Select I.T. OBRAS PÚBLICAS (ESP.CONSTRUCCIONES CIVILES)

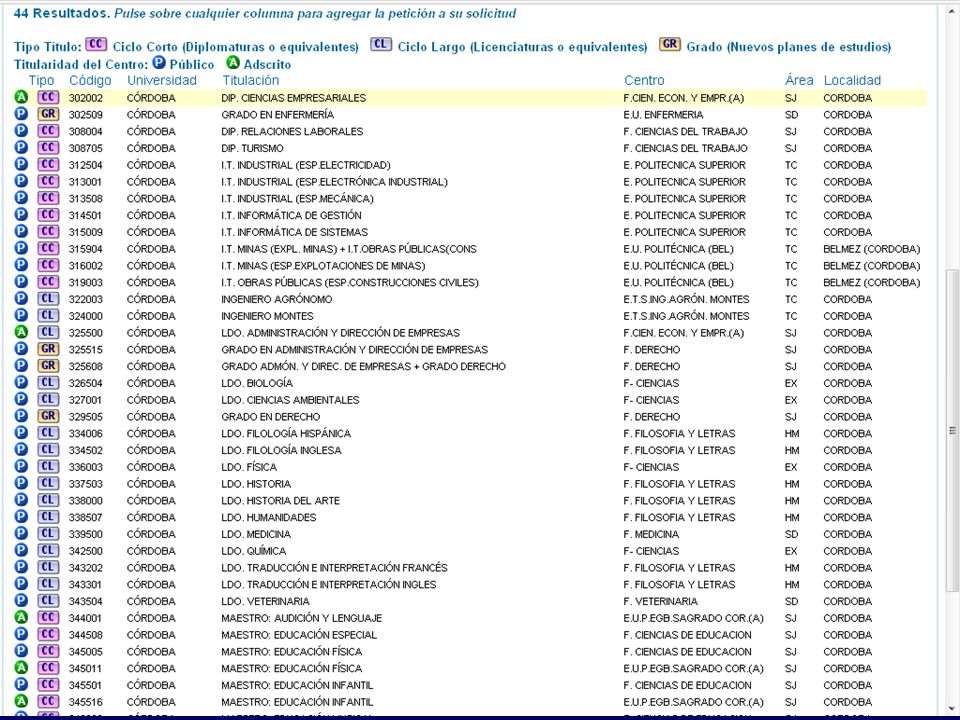pos(350,282)
